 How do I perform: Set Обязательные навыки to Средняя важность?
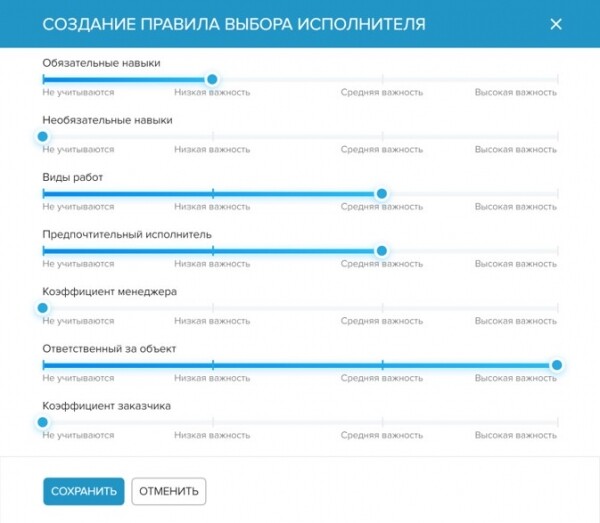pos(382,79)
